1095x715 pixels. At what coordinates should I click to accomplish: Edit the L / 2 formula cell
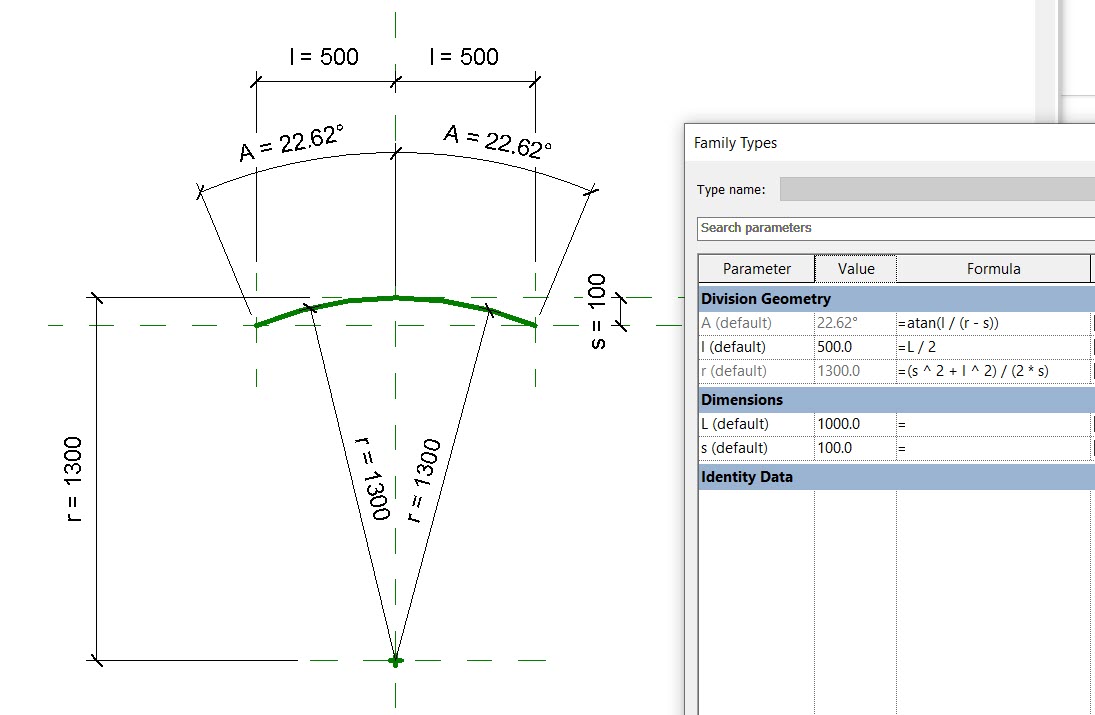coord(993,347)
